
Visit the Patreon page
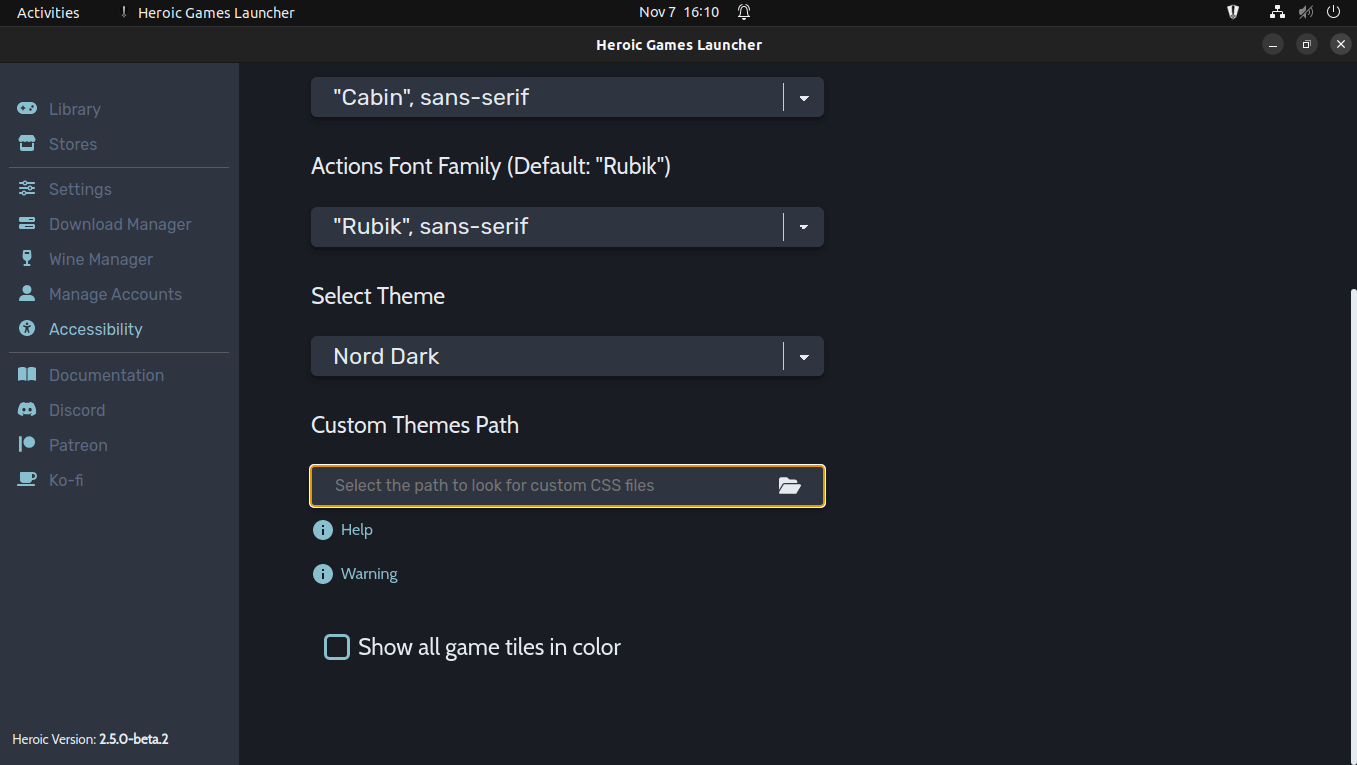(x=78, y=444)
